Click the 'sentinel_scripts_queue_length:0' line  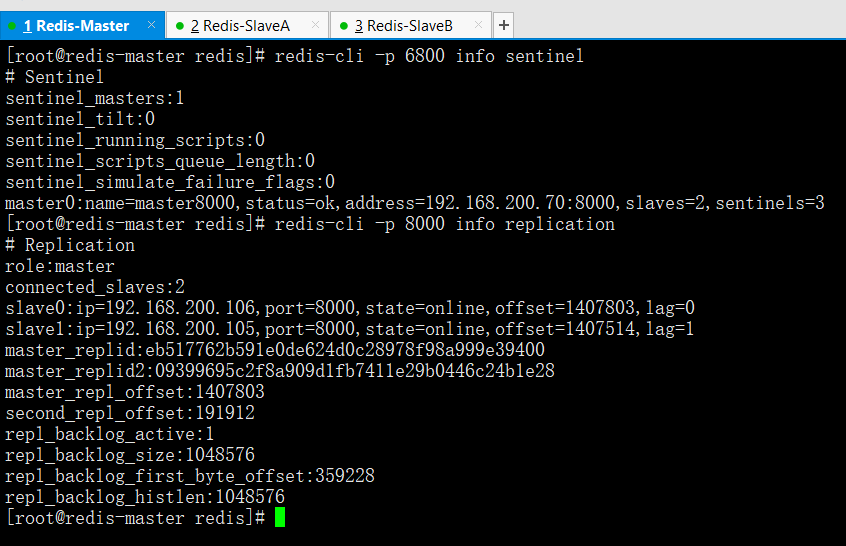[160, 161]
